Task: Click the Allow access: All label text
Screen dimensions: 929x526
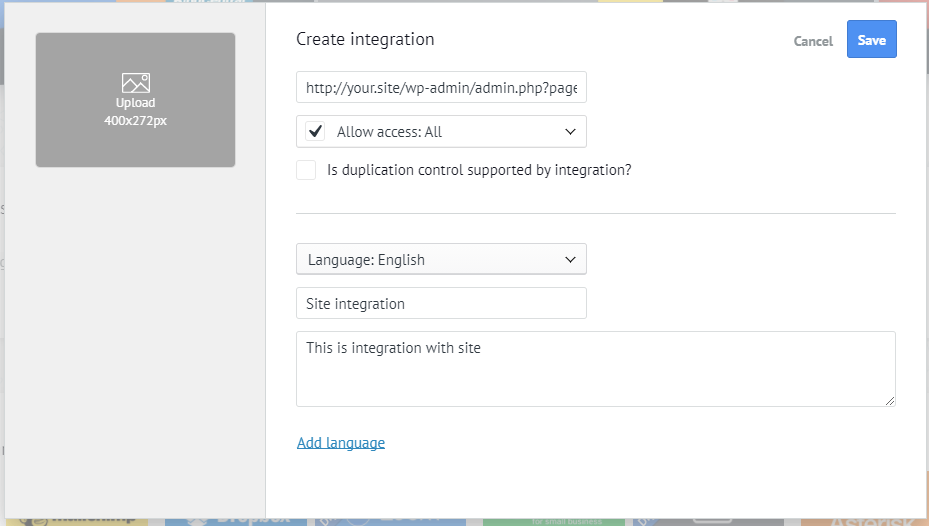Action: [x=389, y=132]
